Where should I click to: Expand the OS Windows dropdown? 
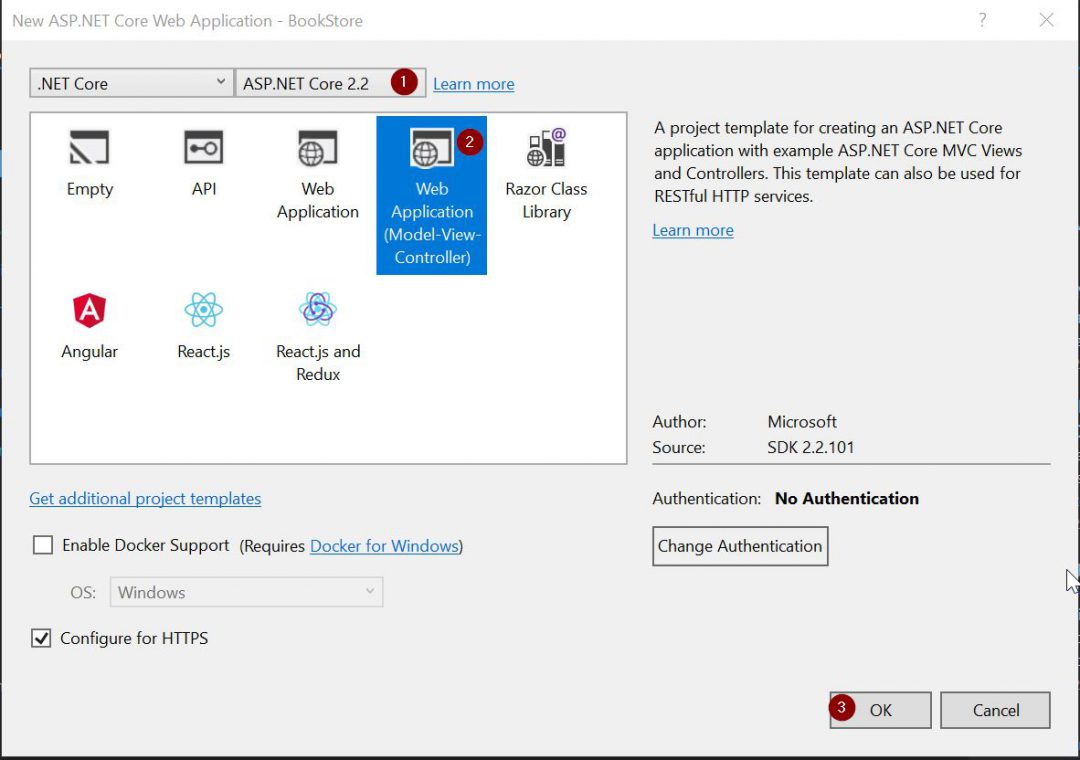pyautogui.click(x=246, y=592)
